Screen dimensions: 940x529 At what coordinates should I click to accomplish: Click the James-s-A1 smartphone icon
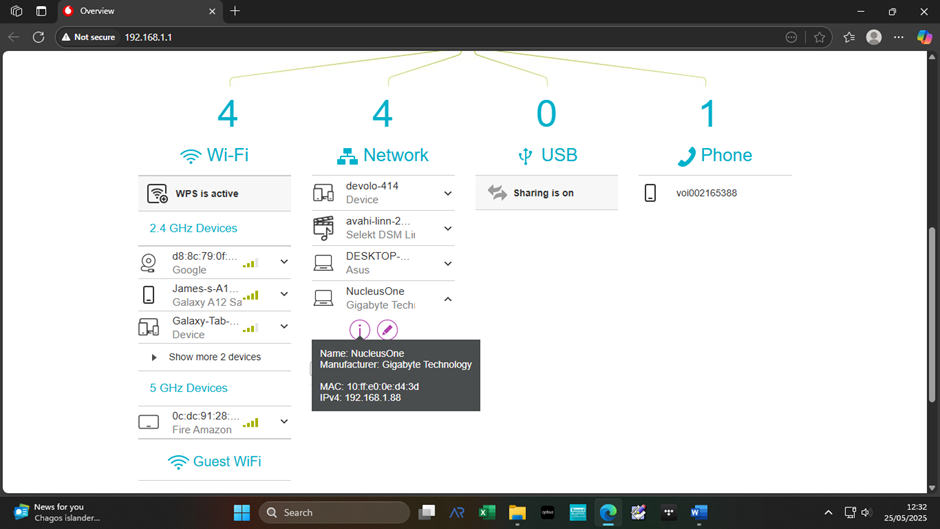tap(148, 295)
